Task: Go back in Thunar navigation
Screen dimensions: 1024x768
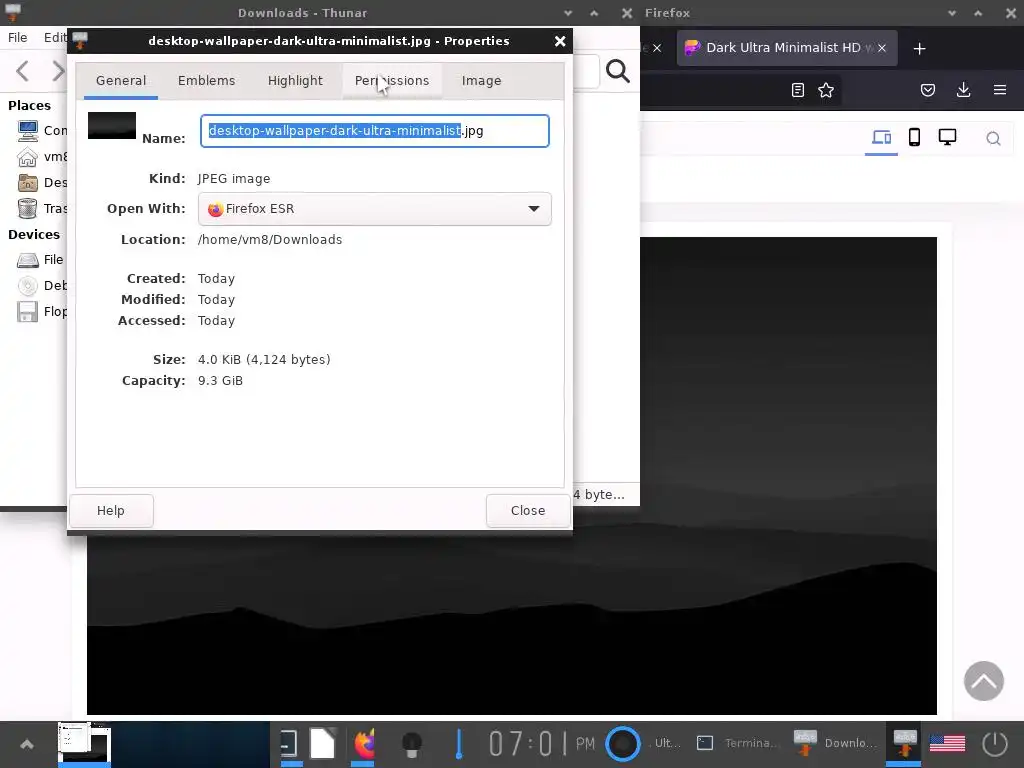Action: coord(22,71)
